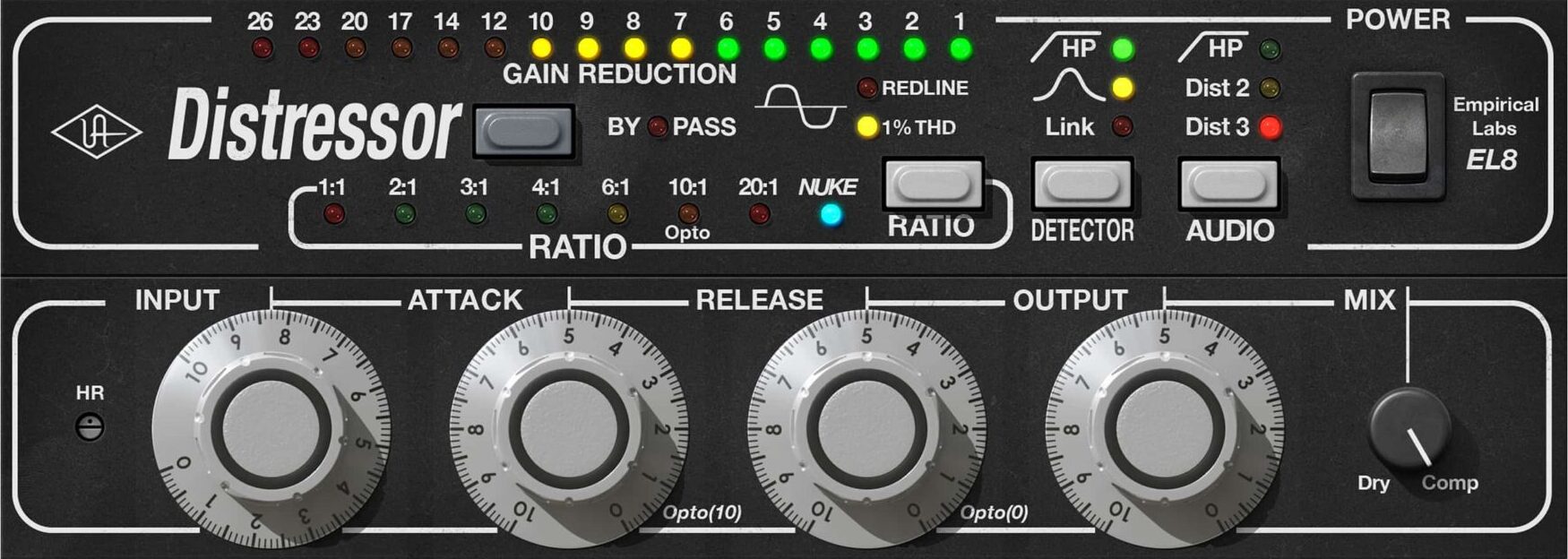Click the gain reduction 1 dB LED
The image size is (1568, 559).
(x=960, y=48)
